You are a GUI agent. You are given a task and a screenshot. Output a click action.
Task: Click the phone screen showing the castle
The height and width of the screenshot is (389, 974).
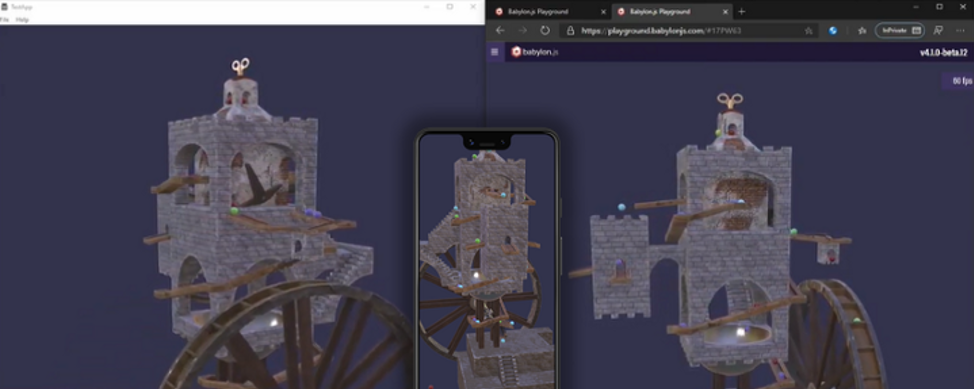click(487, 261)
